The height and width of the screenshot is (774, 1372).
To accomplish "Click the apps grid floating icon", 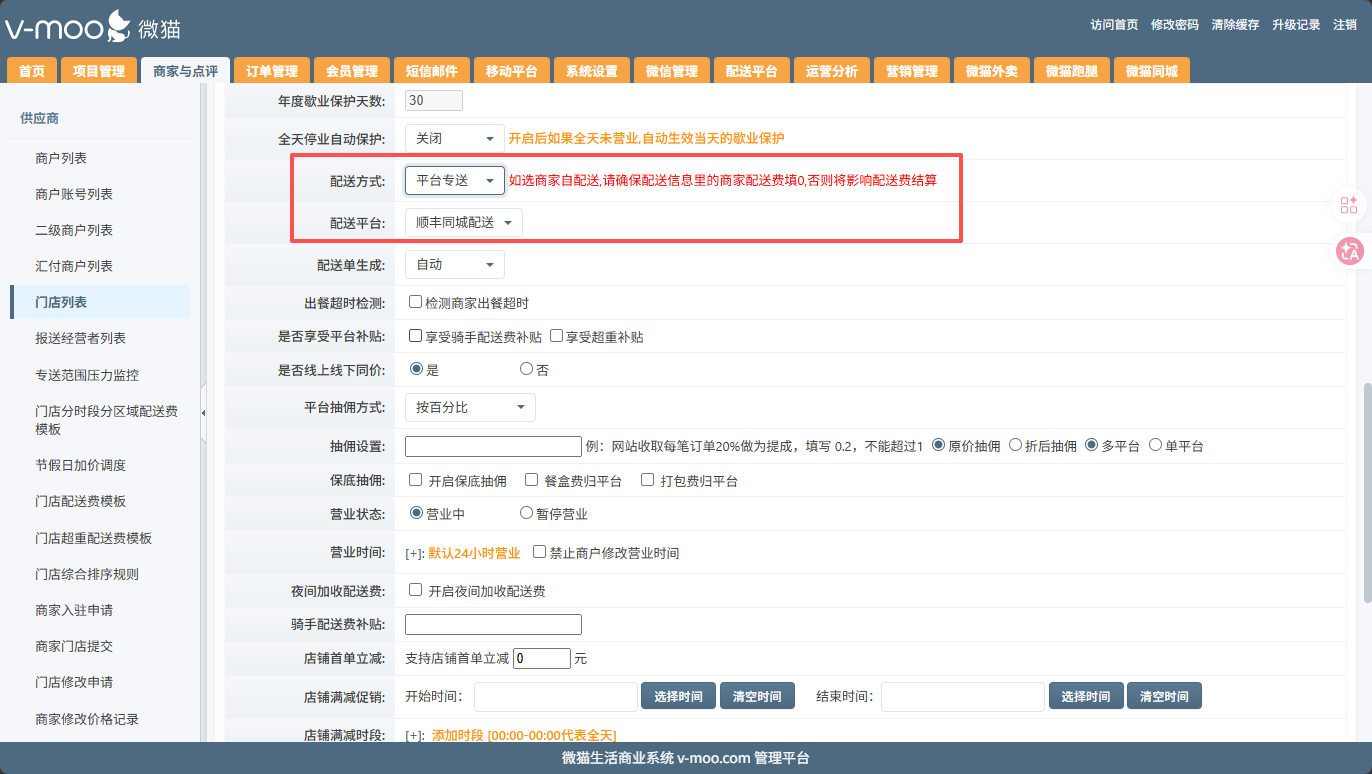I will (1349, 205).
